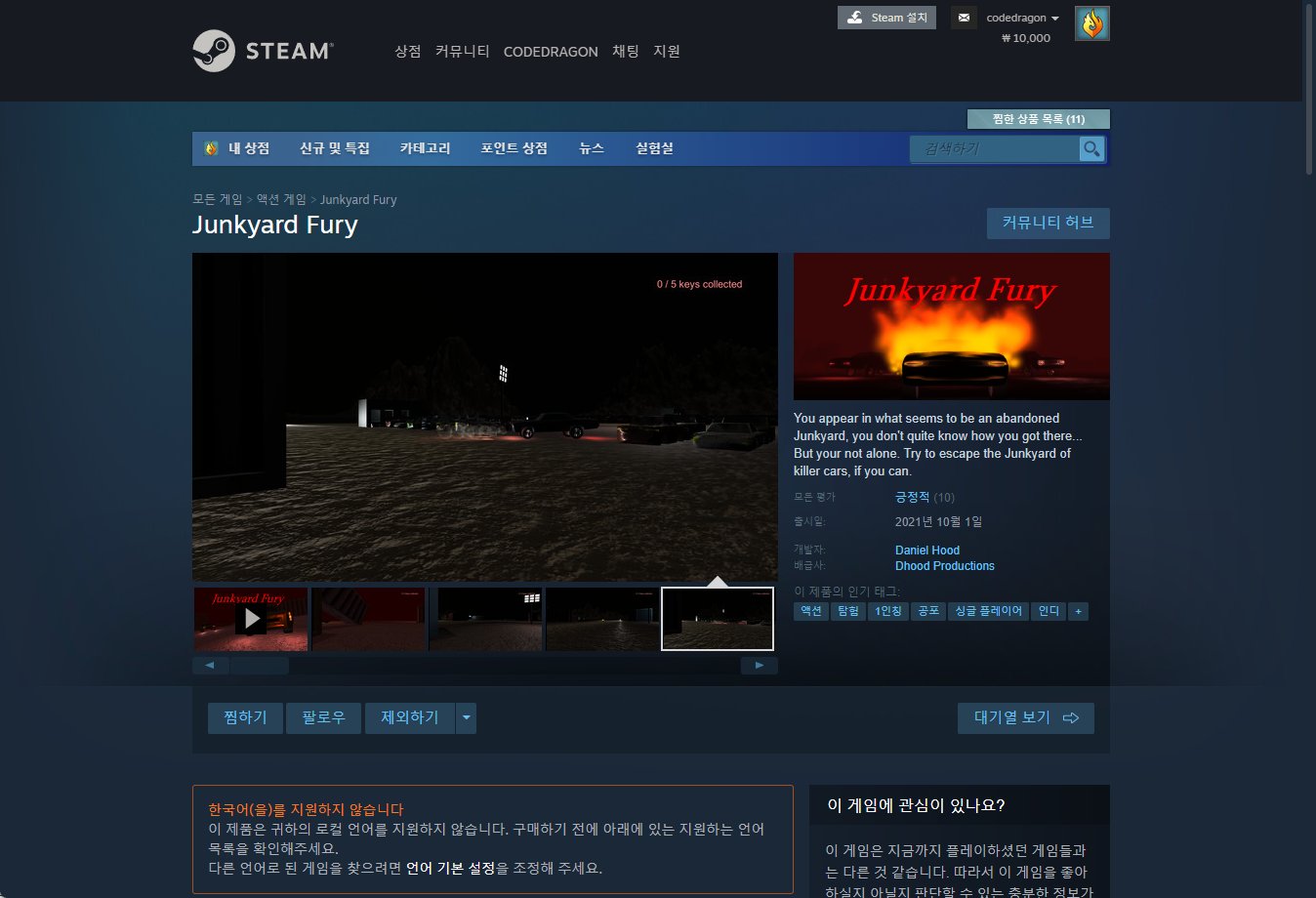Click the 제외하기 ignore button
This screenshot has height=898, width=1316.
click(x=410, y=718)
